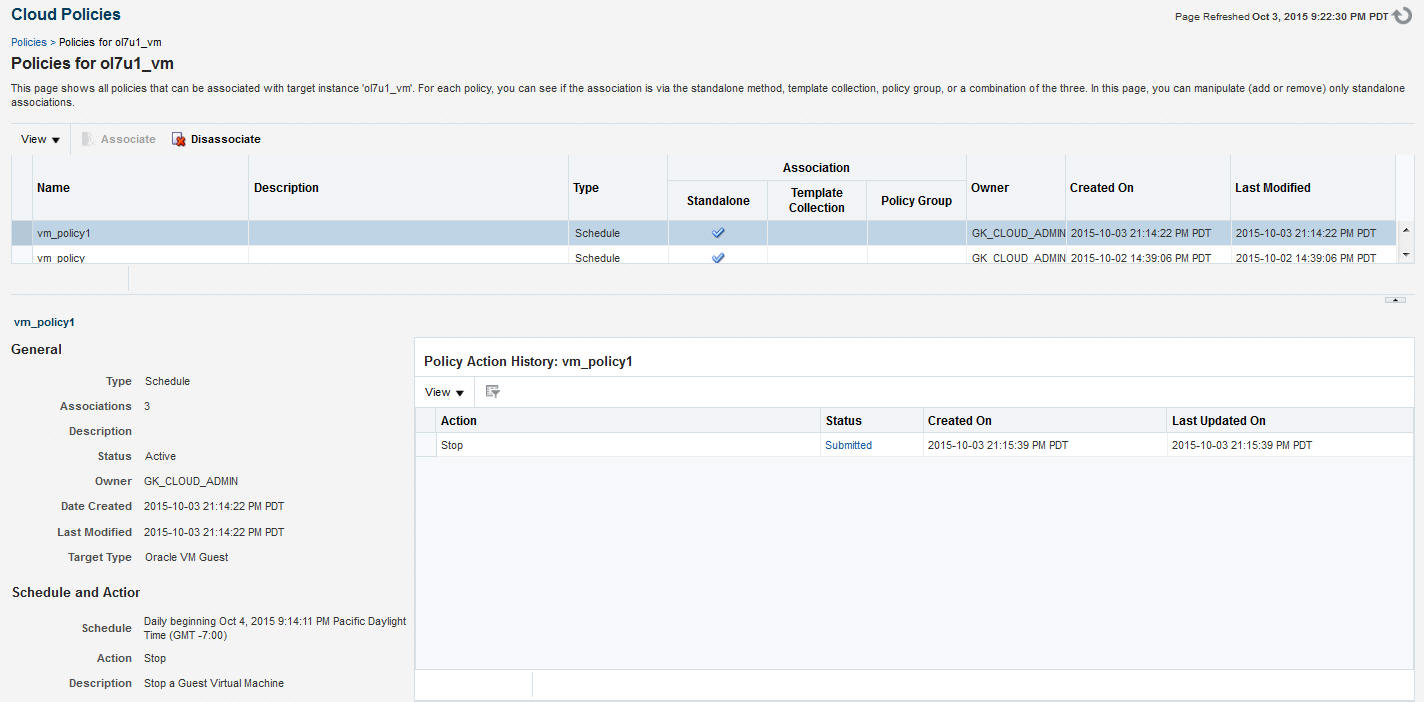Click the history row's Last Updated On cell

tap(1289, 445)
